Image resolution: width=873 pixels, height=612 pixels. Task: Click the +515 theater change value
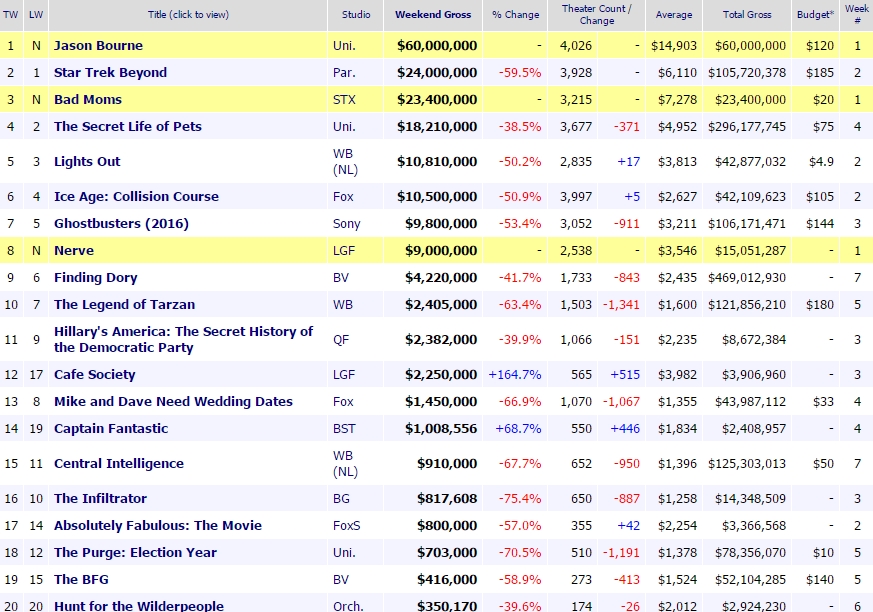(625, 375)
